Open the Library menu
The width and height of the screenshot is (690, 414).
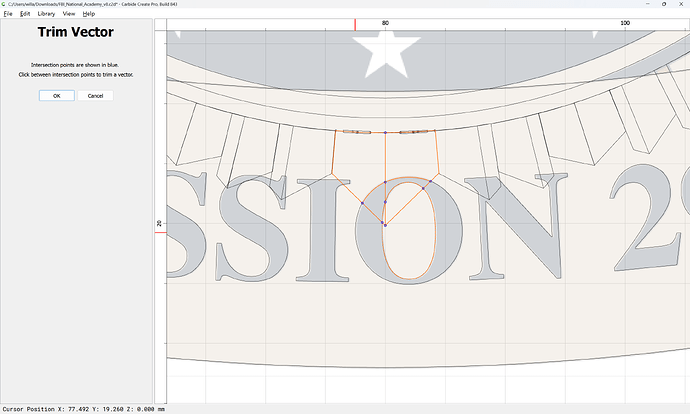[x=46, y=14]
